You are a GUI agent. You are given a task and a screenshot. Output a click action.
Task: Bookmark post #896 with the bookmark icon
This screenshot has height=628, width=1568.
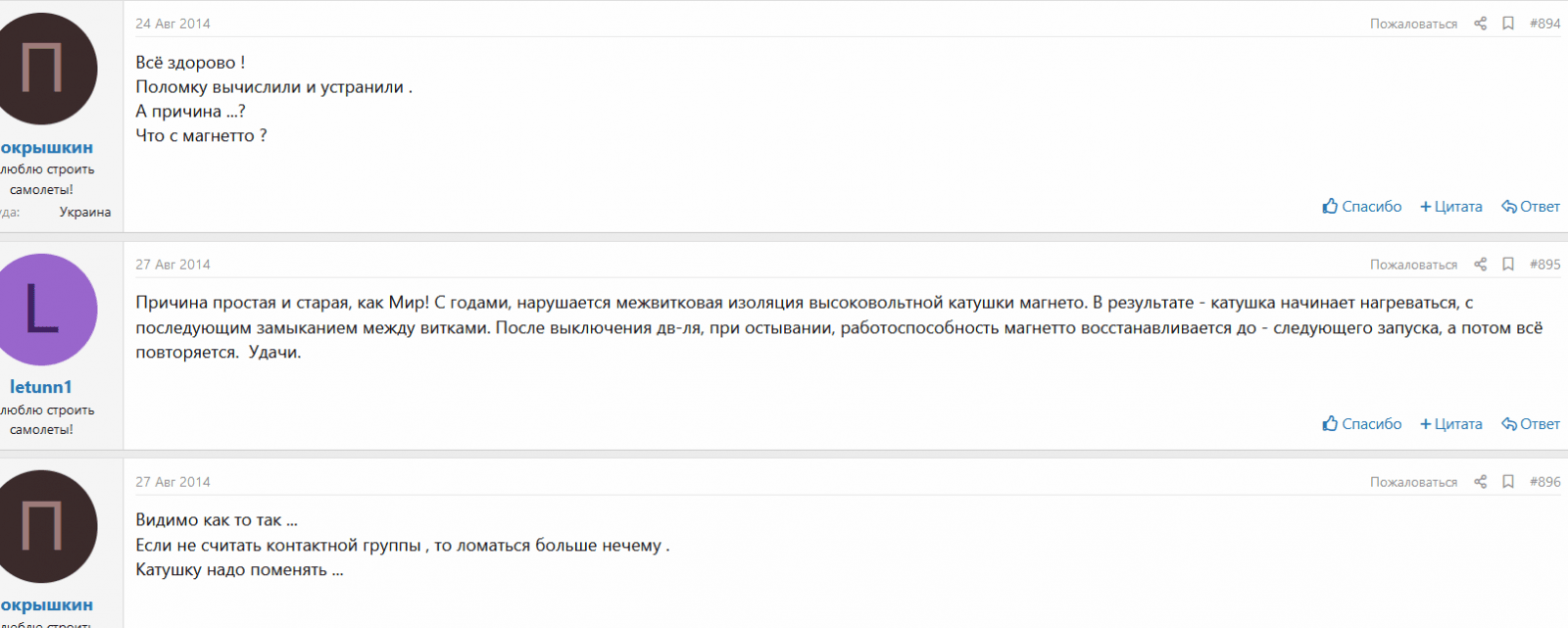point(1507,481)
